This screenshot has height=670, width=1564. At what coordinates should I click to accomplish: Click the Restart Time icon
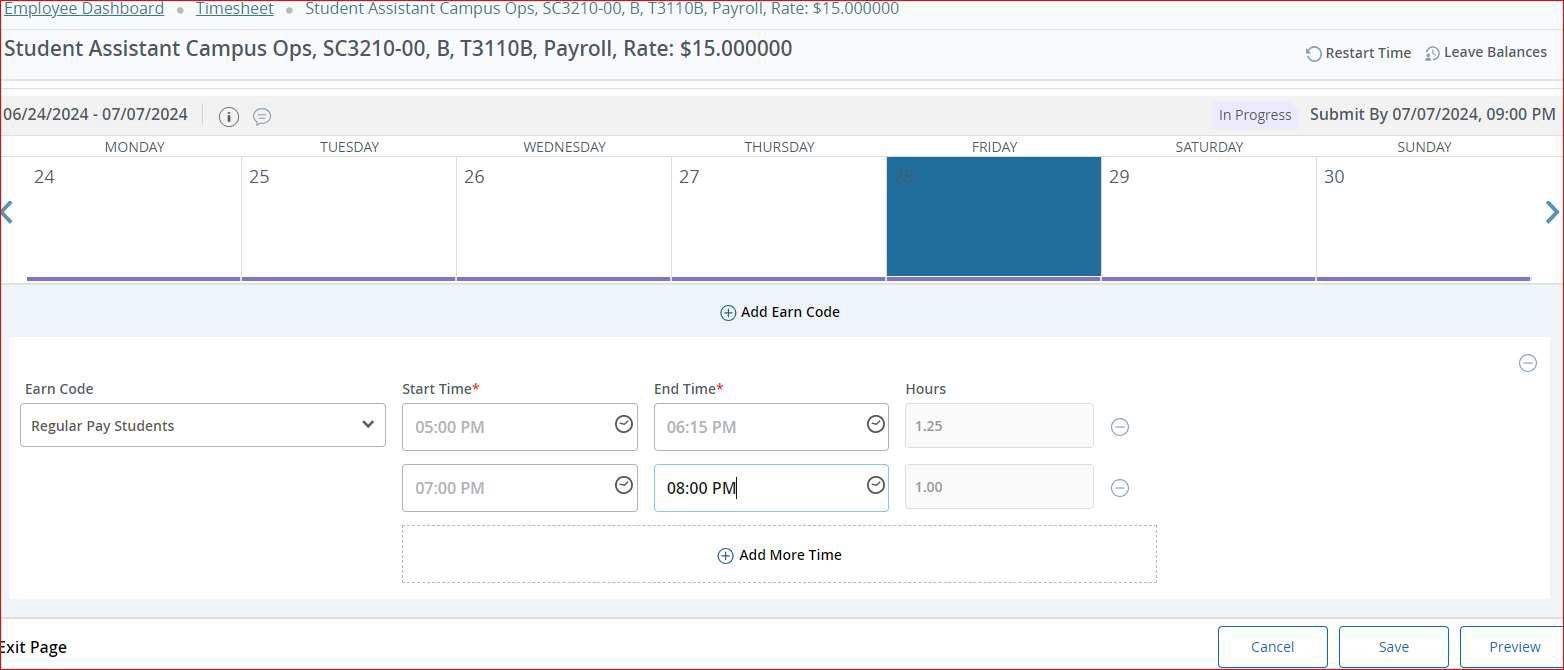point(1311,53)
